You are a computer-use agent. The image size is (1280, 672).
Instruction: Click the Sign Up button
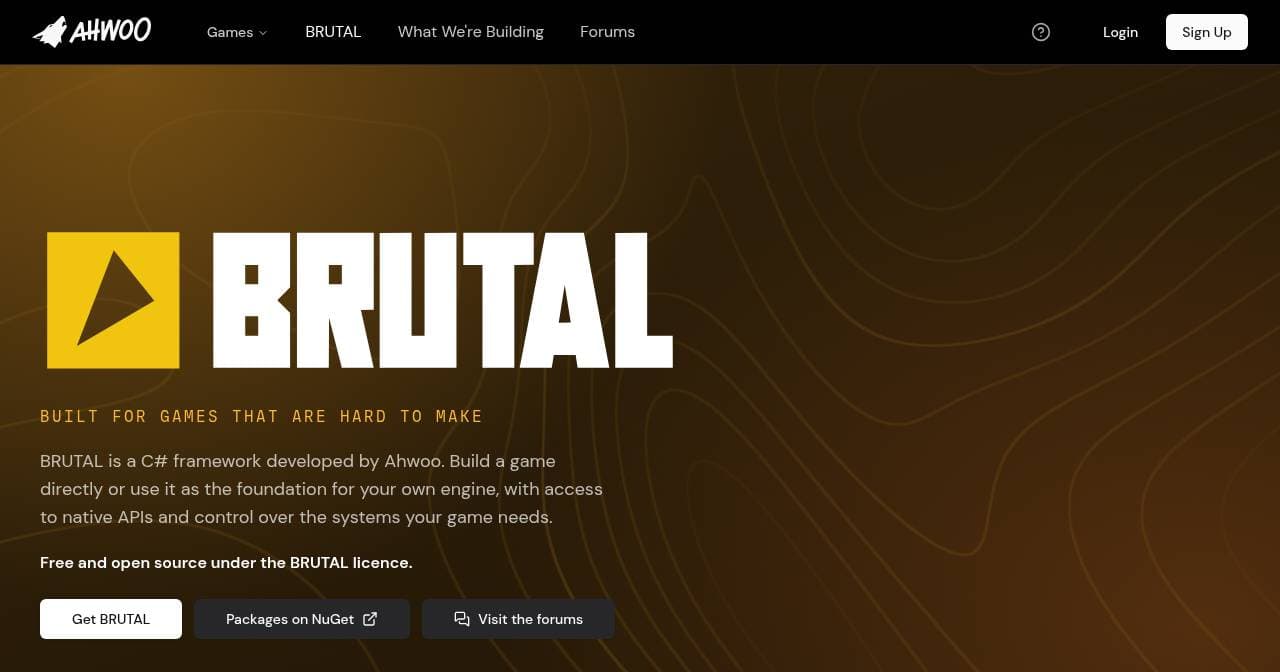point(1207,32)
